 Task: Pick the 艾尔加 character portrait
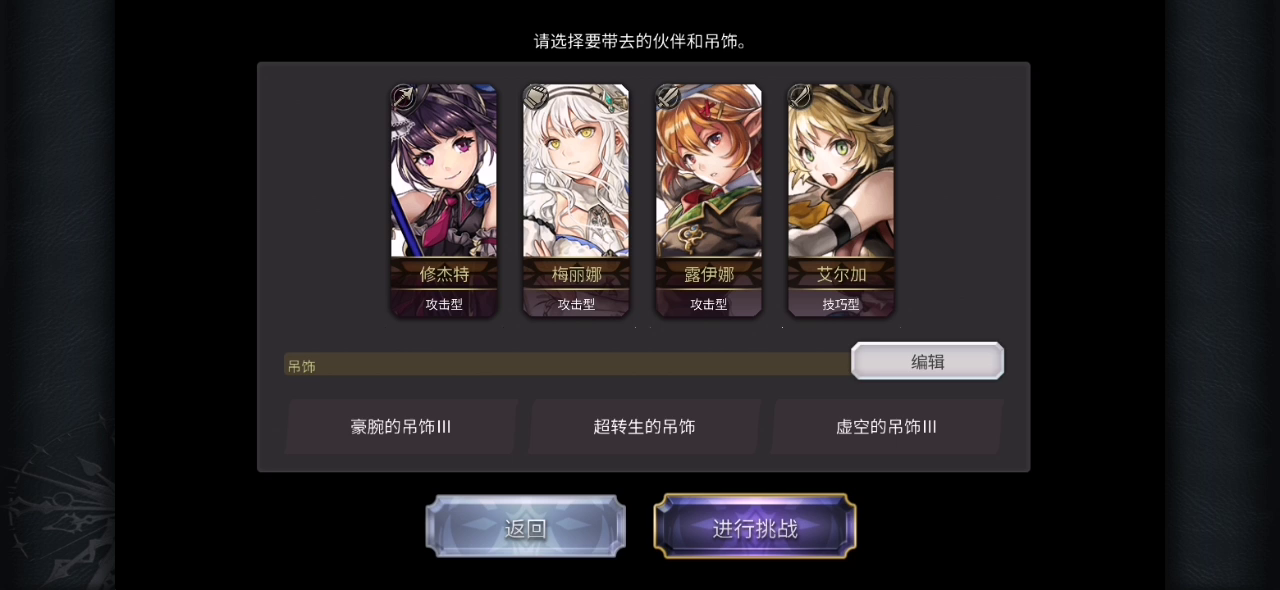point(841,171)
